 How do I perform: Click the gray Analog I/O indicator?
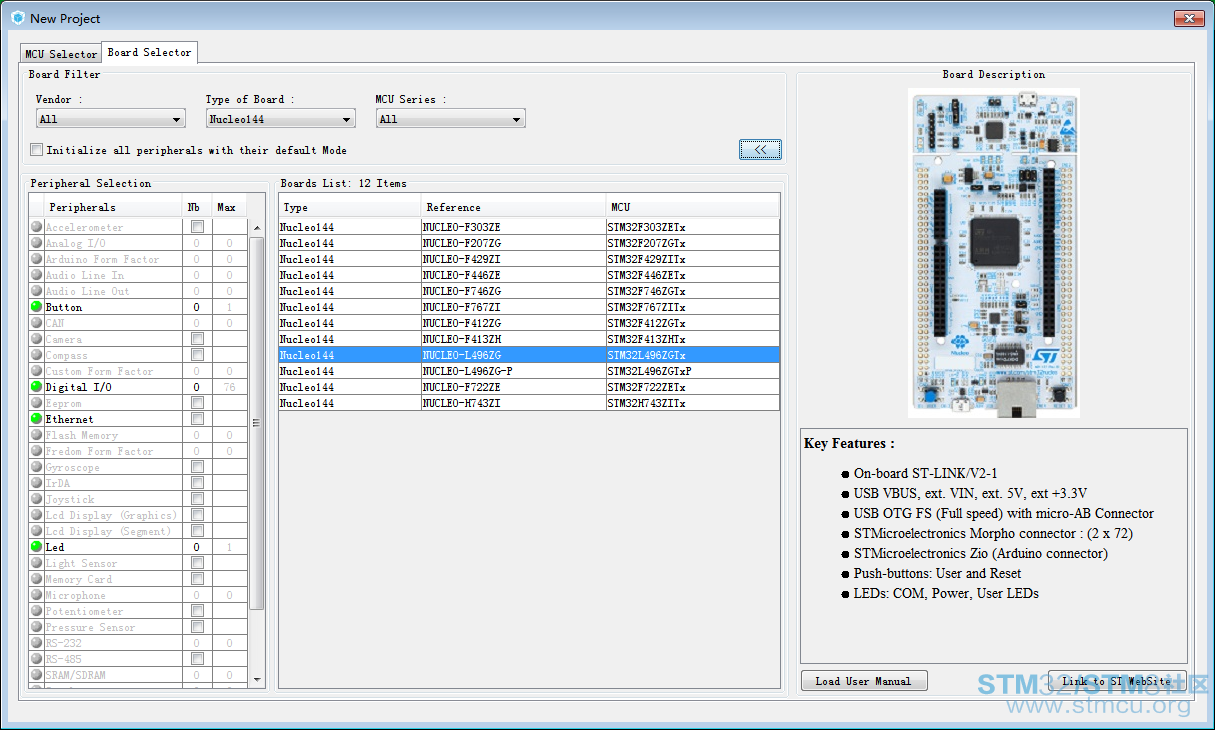[x=37, y=243]
